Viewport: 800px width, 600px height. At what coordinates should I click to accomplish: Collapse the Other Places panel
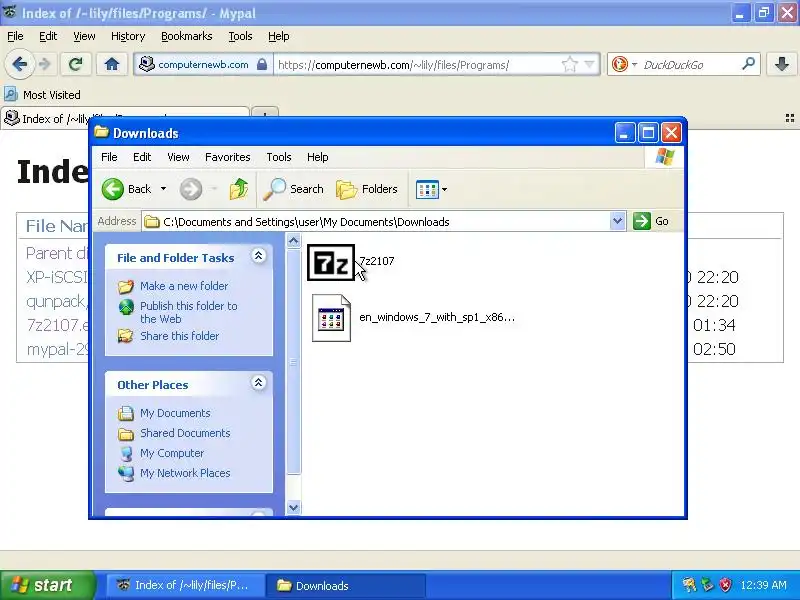click(259, 383)
